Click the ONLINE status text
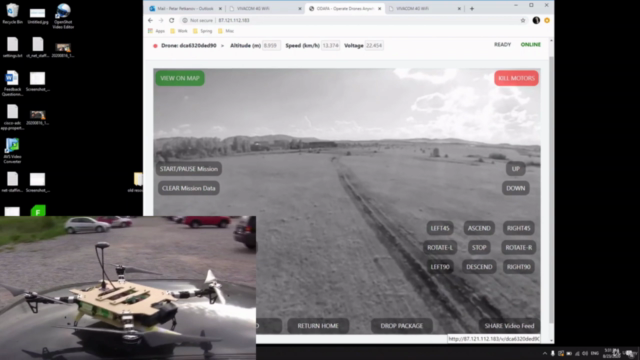 (x=531, y=44)
